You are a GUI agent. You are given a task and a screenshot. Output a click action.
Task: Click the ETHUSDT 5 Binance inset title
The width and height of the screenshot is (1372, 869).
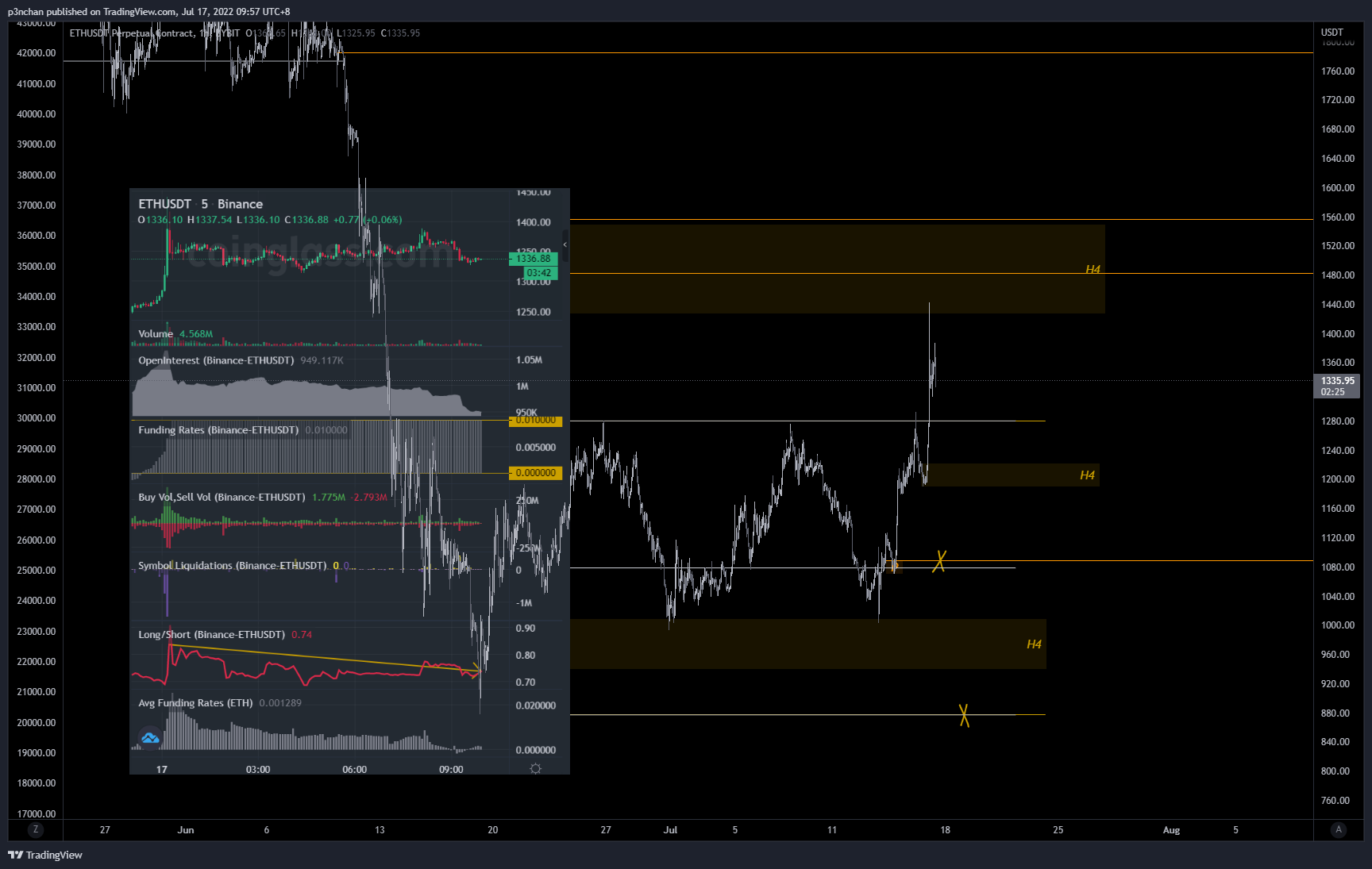[x=200, y=204]
